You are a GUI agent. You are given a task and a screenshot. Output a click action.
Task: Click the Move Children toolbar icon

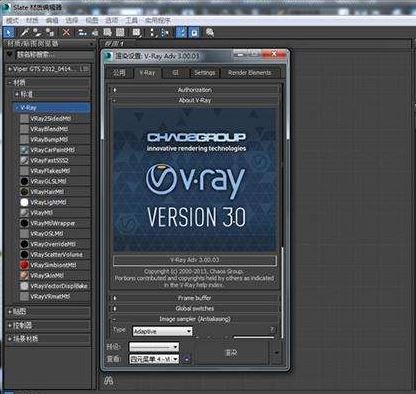[x=82, y=32]
